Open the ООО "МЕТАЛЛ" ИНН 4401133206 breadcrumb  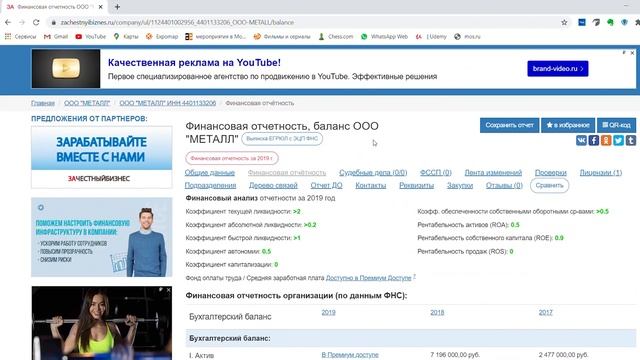pos(168,103)
